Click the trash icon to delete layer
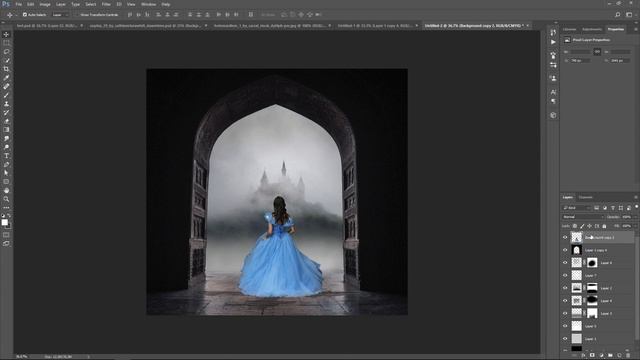 (x=628, y=356)
